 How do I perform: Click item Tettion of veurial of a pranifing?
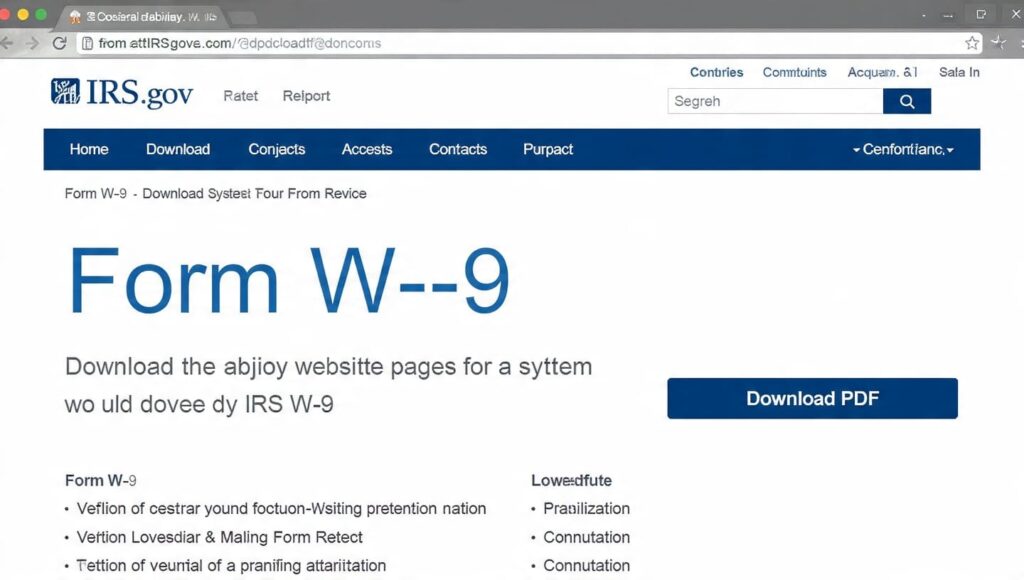click(231, 566)
